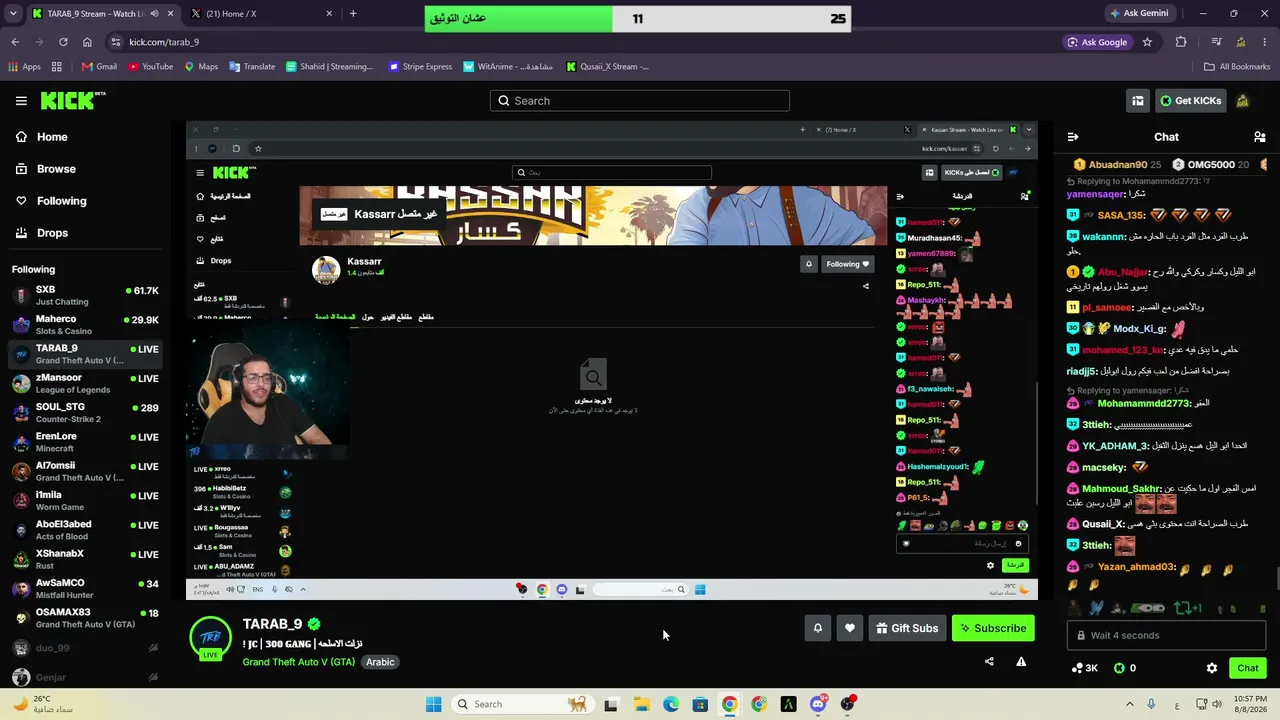Click the Get KICKs button
1280x720 pixels.
click(x=1190, y=101)
